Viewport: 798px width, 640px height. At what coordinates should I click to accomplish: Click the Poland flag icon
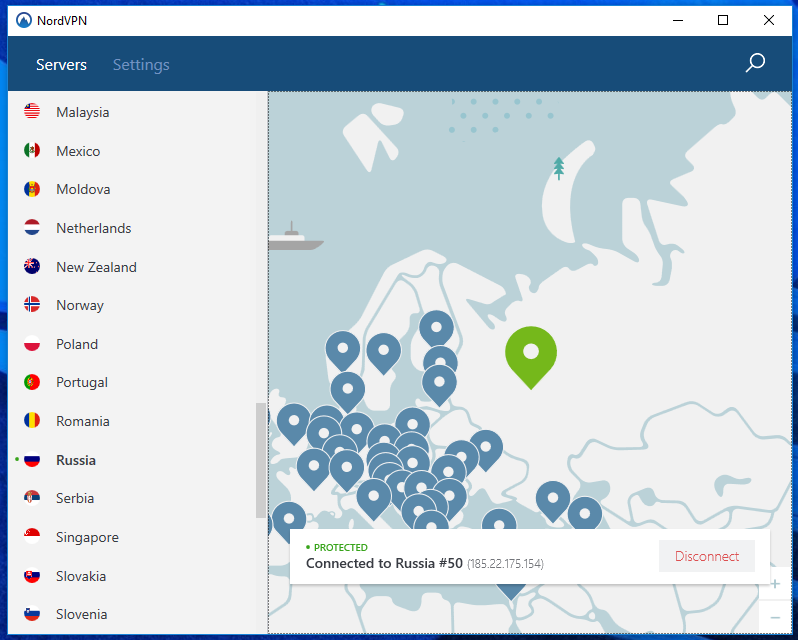[x=32, y=343]
